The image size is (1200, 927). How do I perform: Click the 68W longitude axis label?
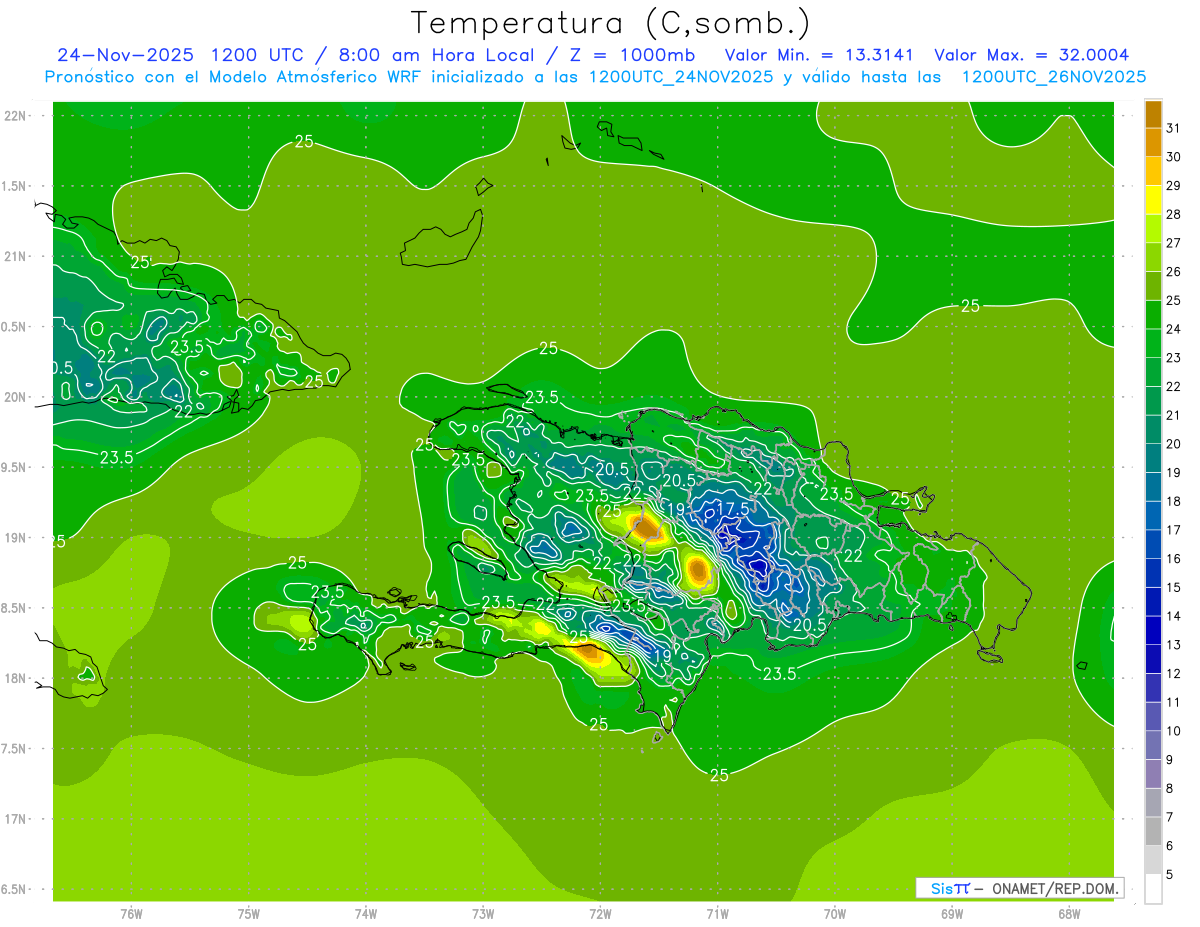pyautogui.click(x=1069, y=913)
